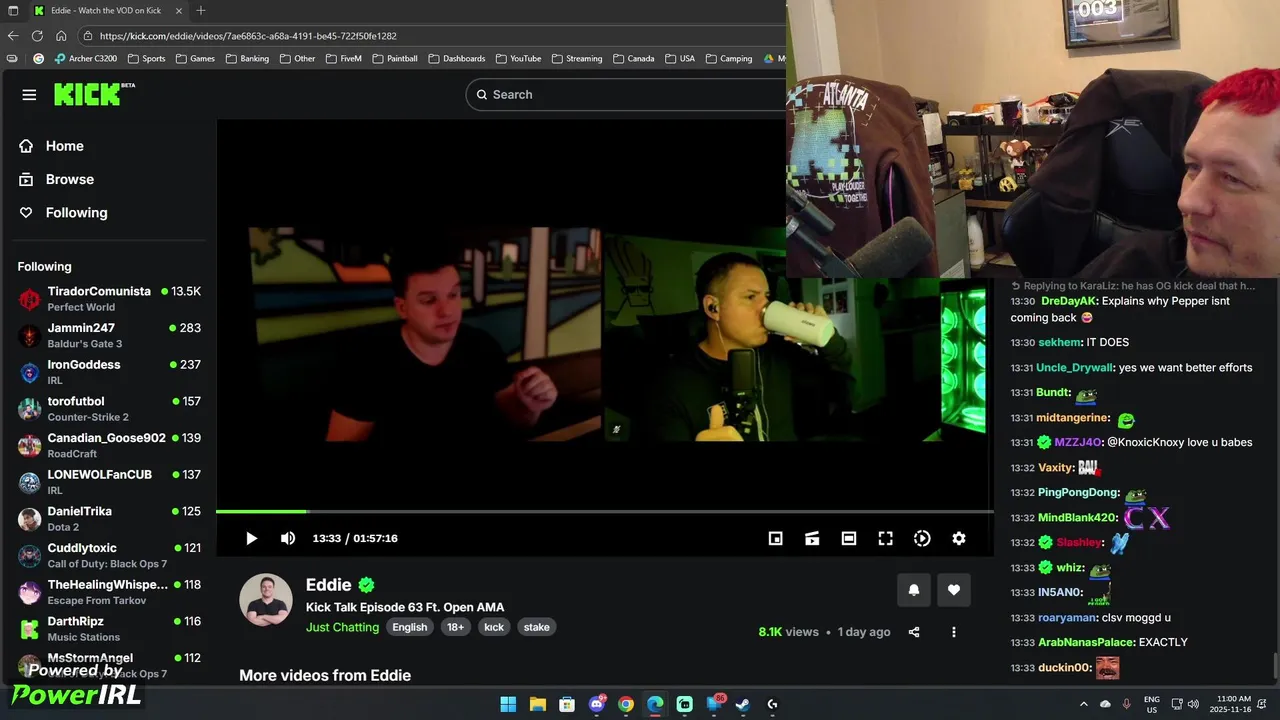Open the hamburger sidebar menu
Image resolution: width=1280 pixels, height=720 pixels.
29,95
